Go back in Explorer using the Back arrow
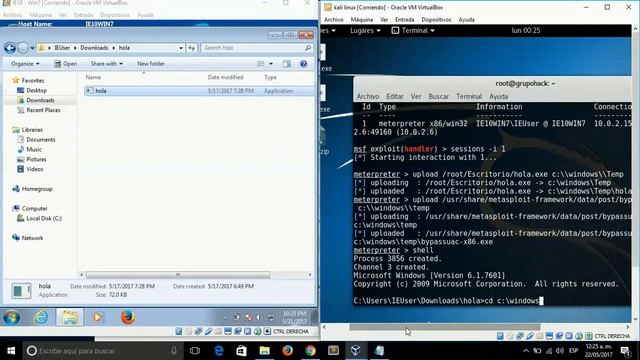Image resolution: width=640 pixels, height=360 pixels. click(10, 48)
